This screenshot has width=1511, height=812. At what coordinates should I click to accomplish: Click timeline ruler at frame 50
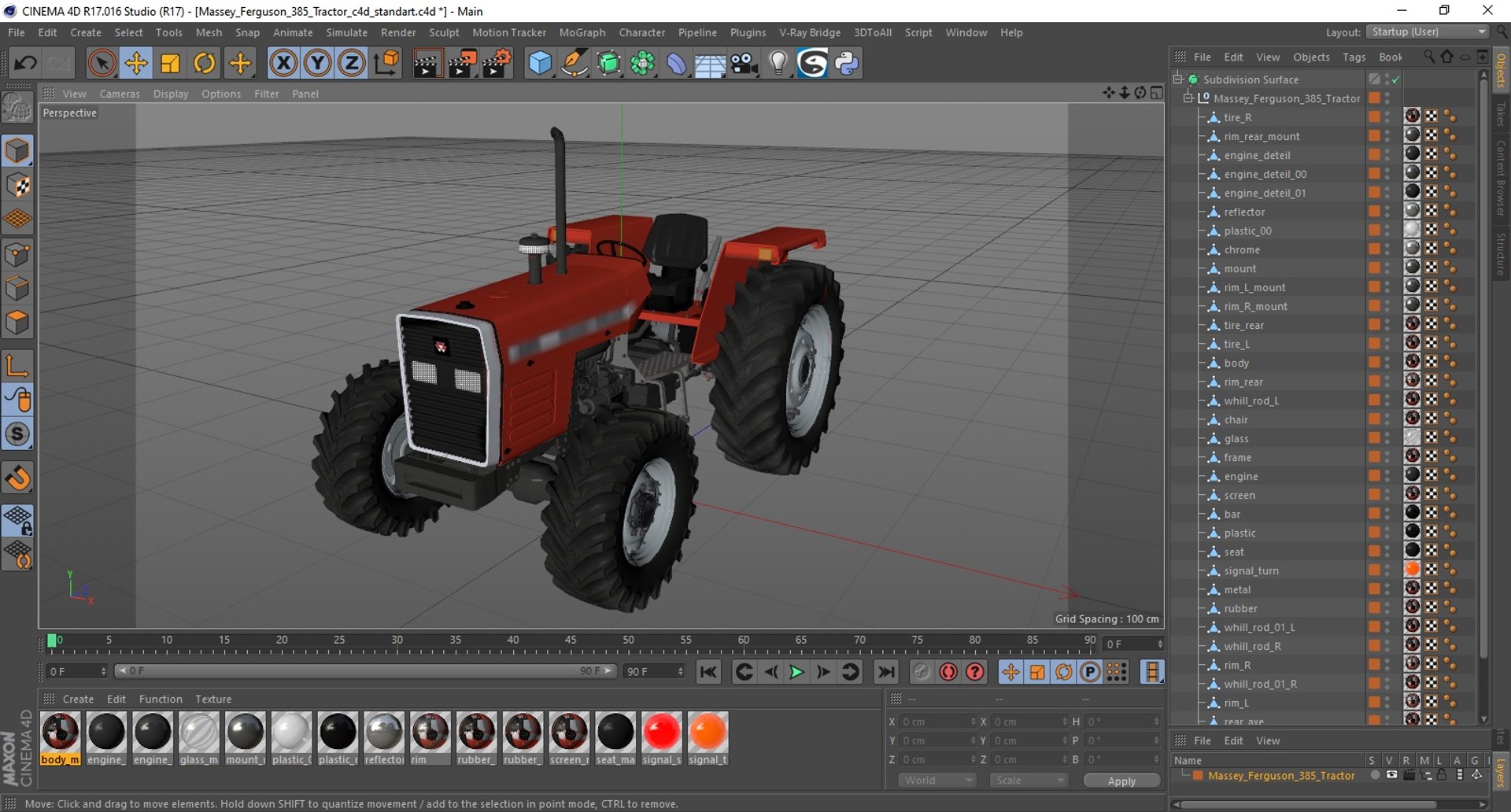(628, 640)
